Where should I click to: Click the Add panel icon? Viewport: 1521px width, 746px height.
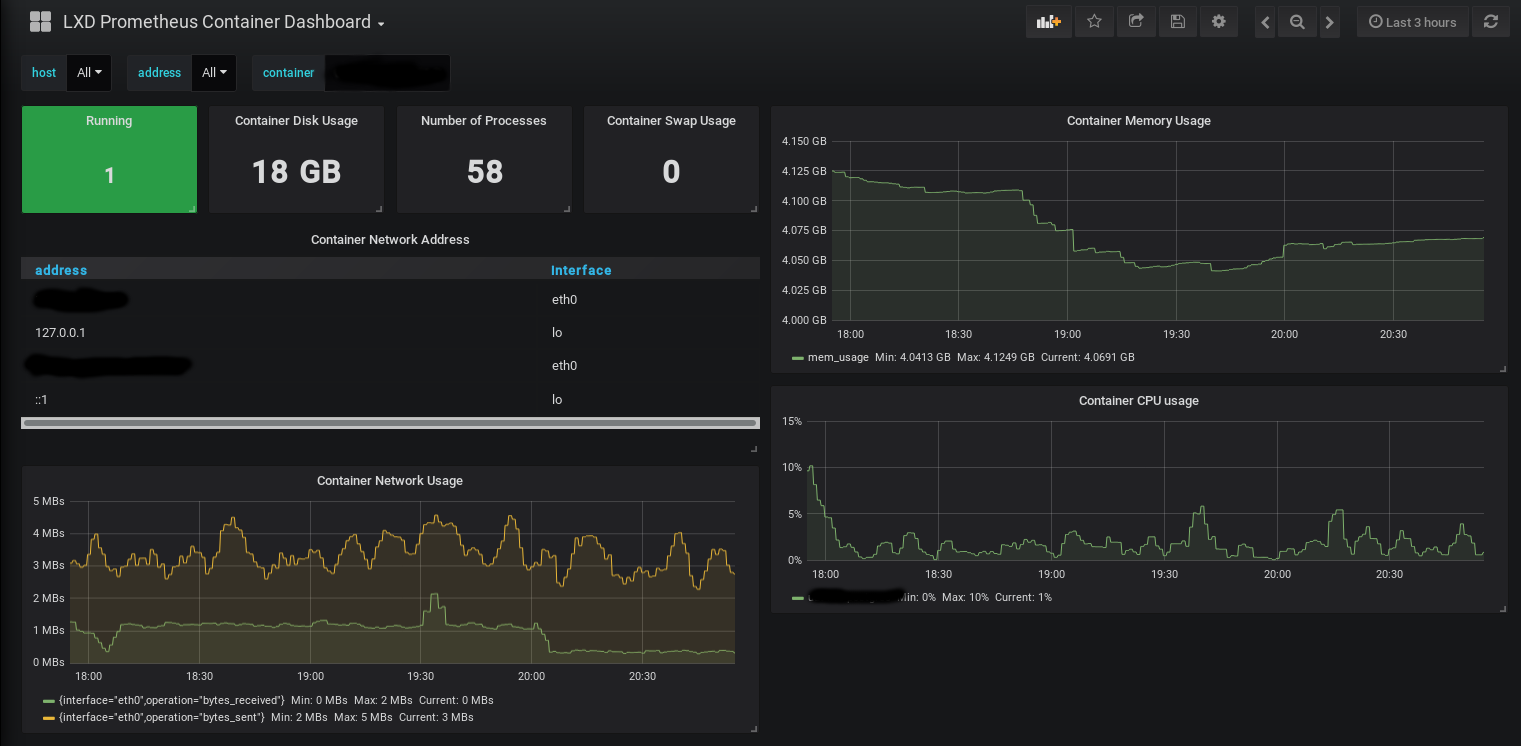[x=1049, y=22]
